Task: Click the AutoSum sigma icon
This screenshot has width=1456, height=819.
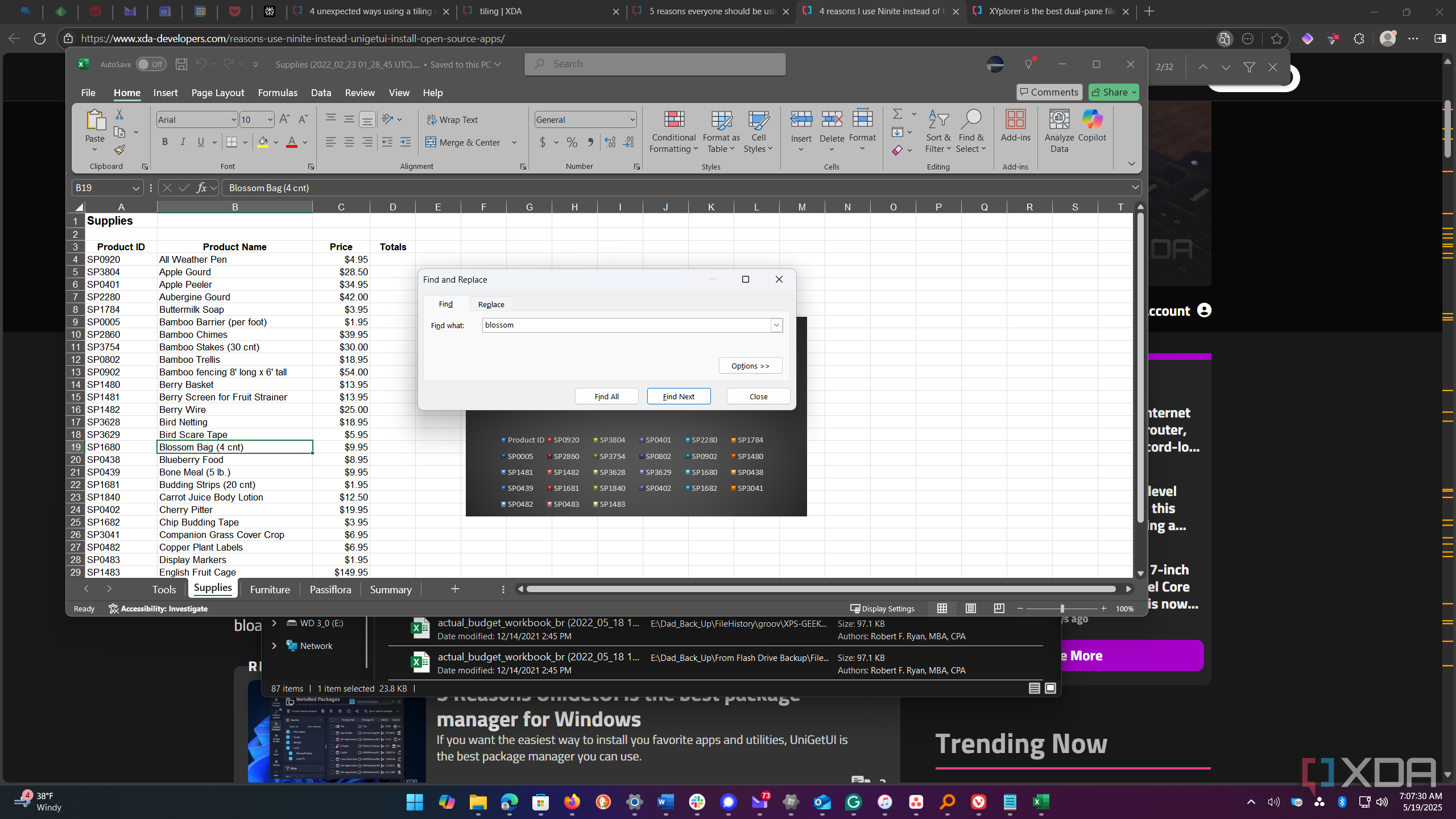Action: click(897, 114)
